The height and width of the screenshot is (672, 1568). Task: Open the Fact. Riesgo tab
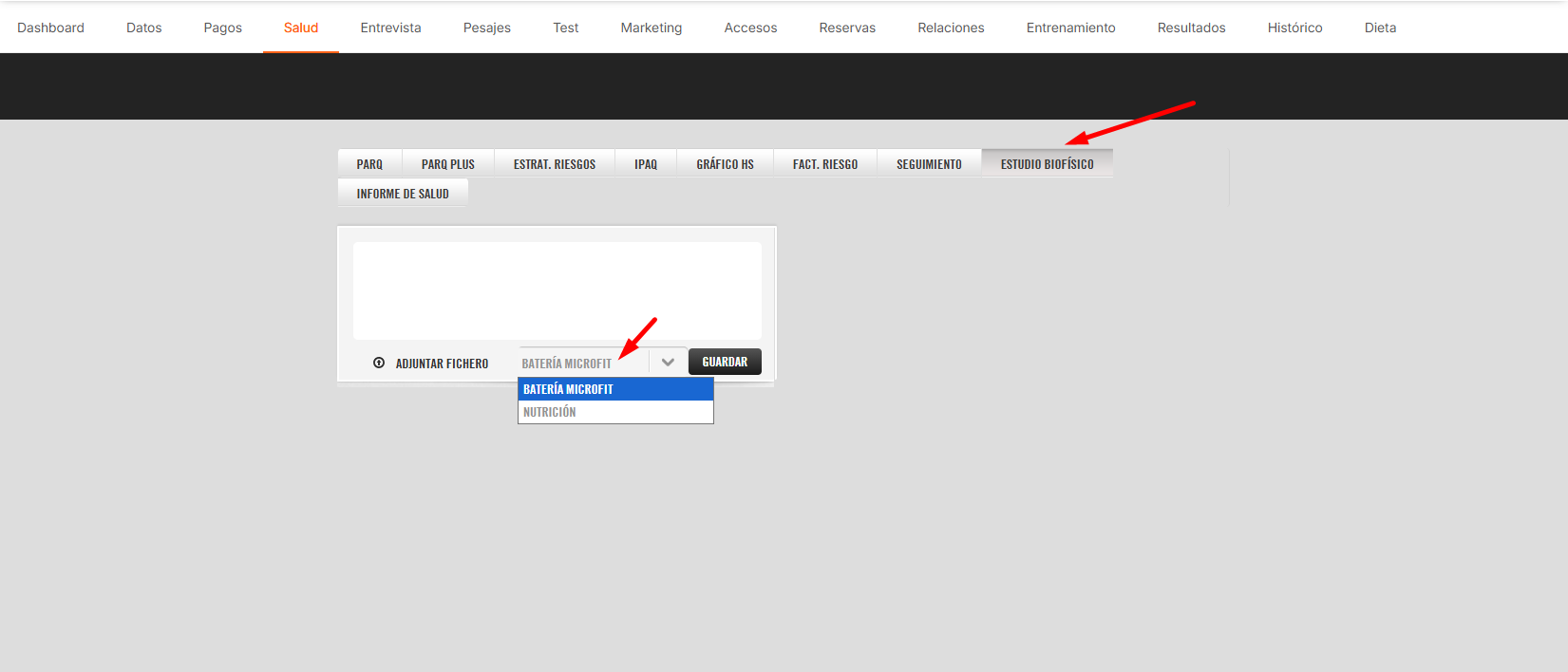(x=824, y=164)
